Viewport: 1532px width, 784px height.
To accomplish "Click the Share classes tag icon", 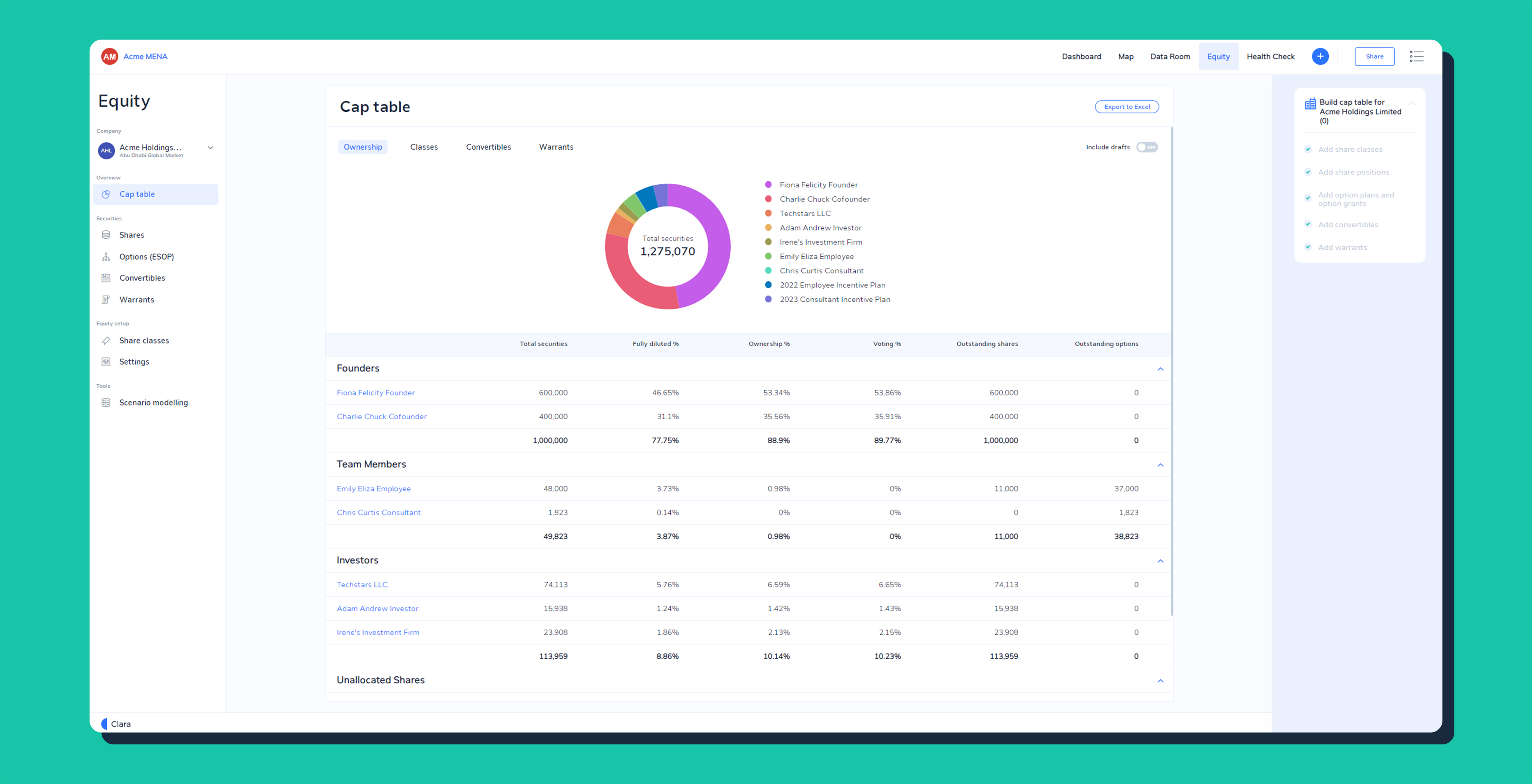I will tap(106, 341).
